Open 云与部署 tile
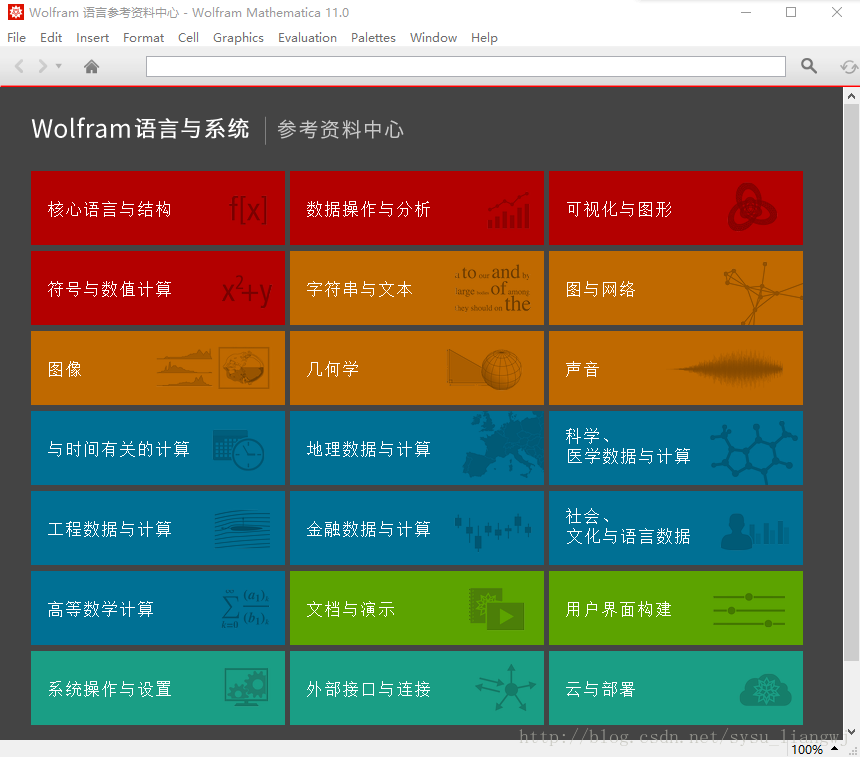Viewport: 860px width, 757px height. click(x=676, y=688)
